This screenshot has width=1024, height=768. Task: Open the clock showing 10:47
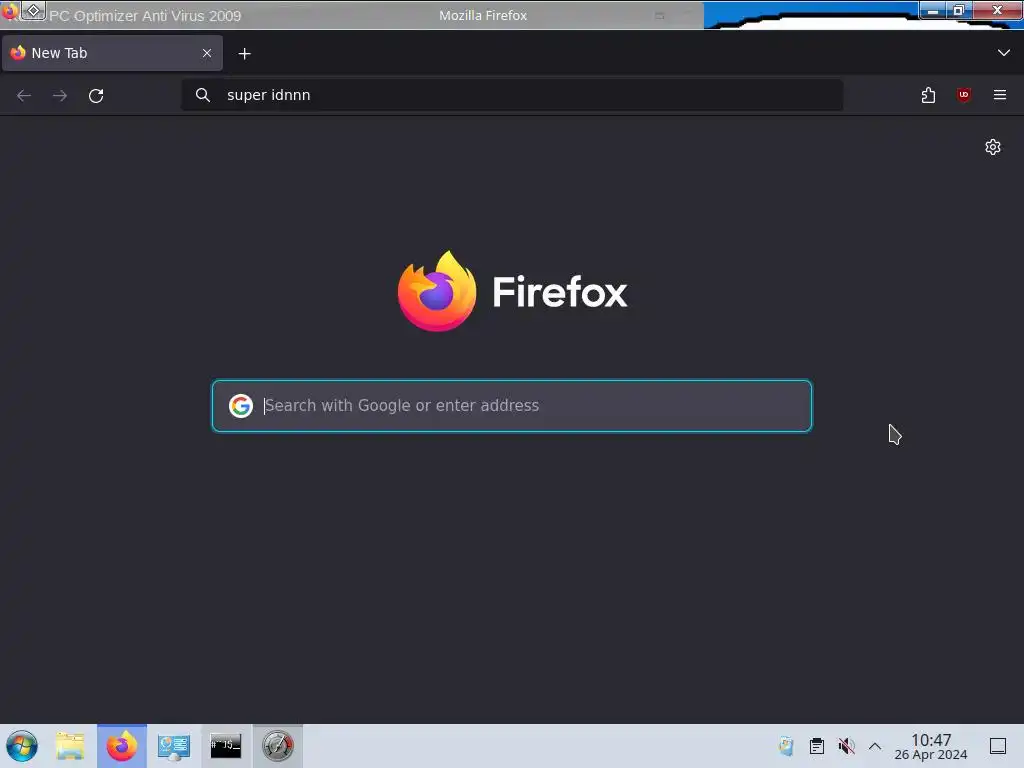tap(931, 746)
